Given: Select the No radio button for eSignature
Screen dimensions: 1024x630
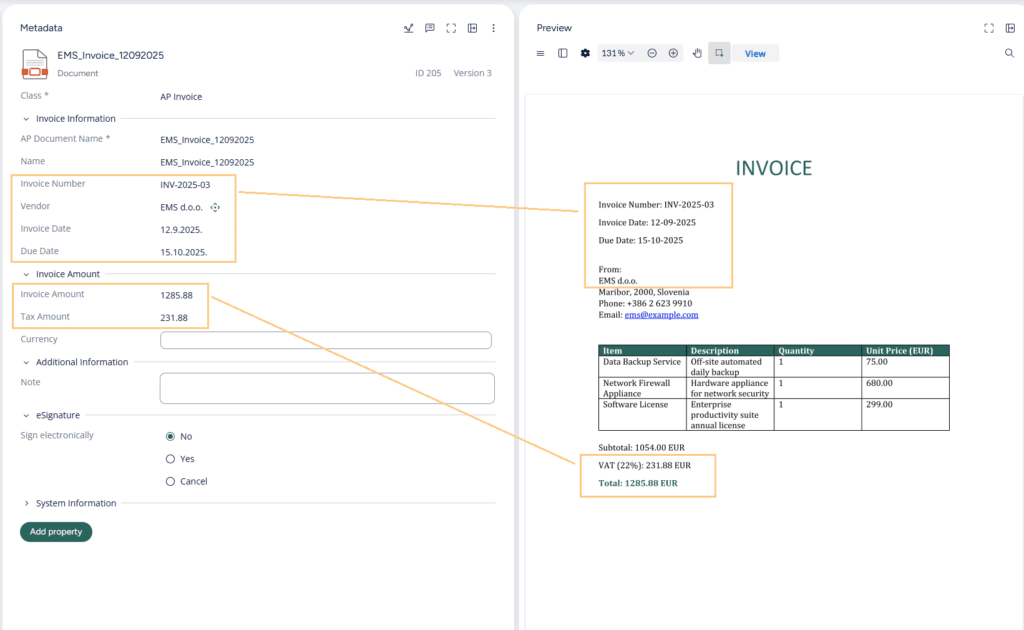Looking at the screenshot, I should (170, 436).
